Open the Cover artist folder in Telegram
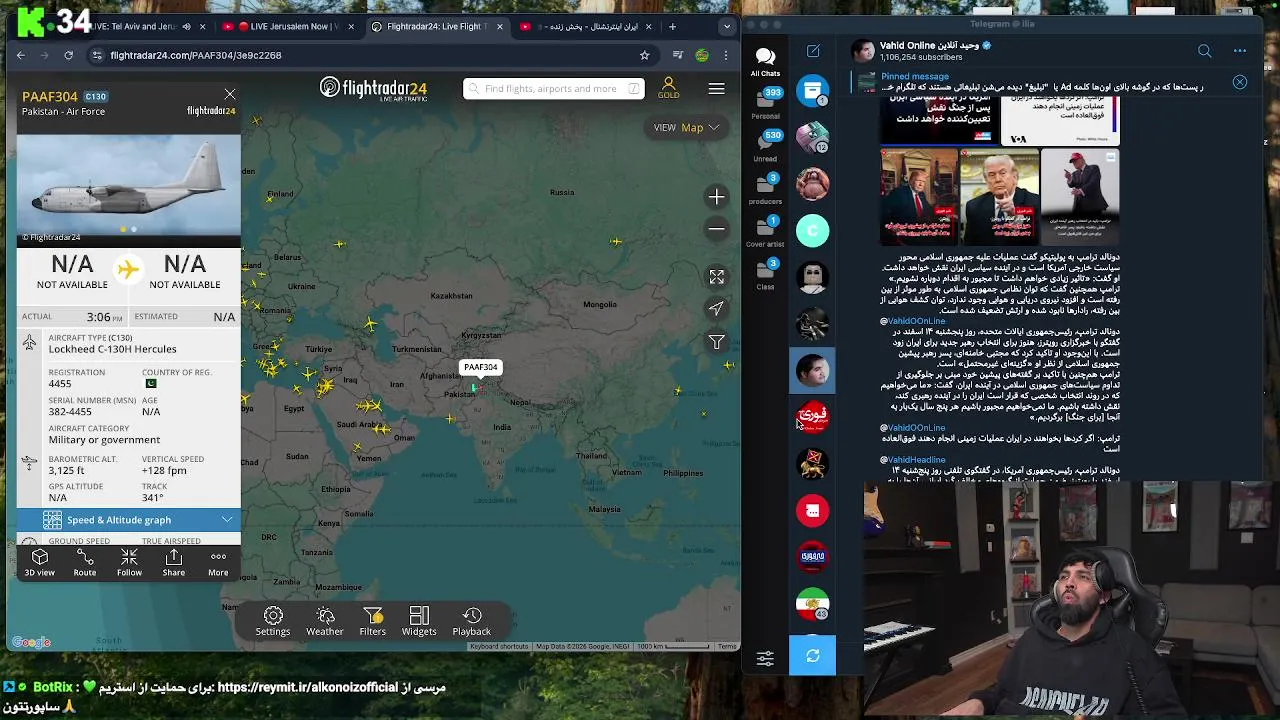Viewport: 1280px width, 720px height. pos(766,231)
